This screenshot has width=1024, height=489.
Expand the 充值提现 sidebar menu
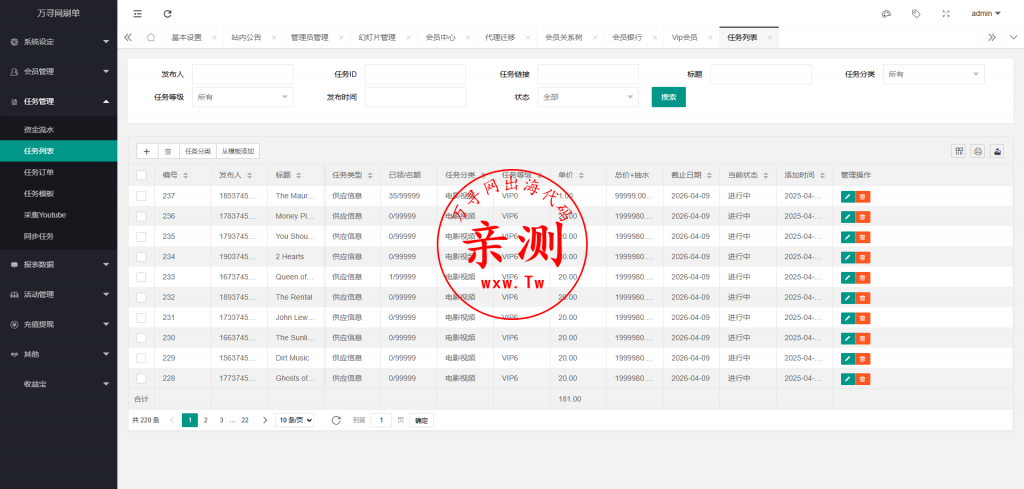tap(59, 324)
